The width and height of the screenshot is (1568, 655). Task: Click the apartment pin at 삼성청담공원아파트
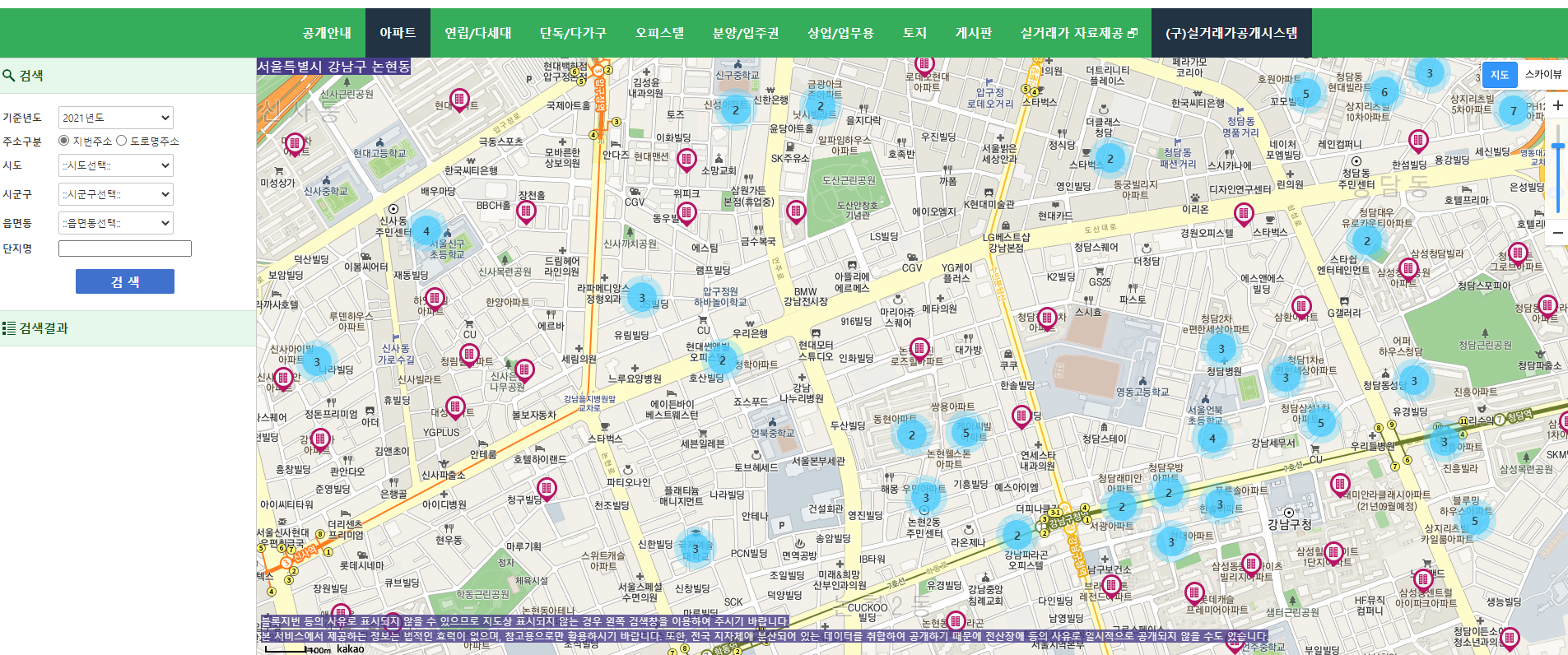click(1408, 269)
